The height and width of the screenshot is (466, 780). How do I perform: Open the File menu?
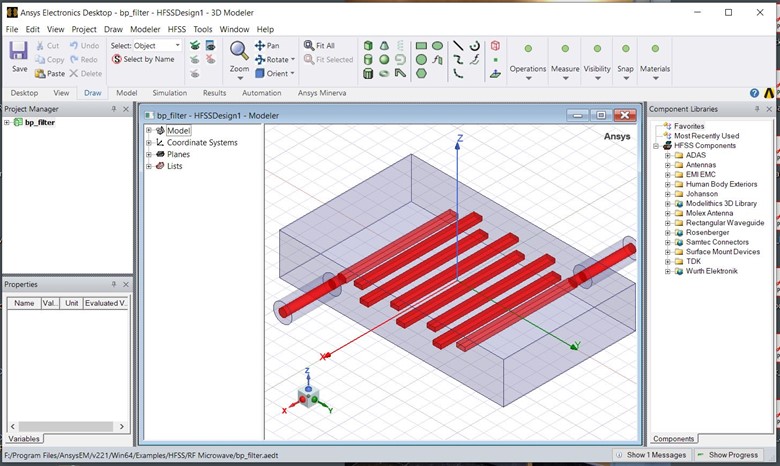coord(11,29)
